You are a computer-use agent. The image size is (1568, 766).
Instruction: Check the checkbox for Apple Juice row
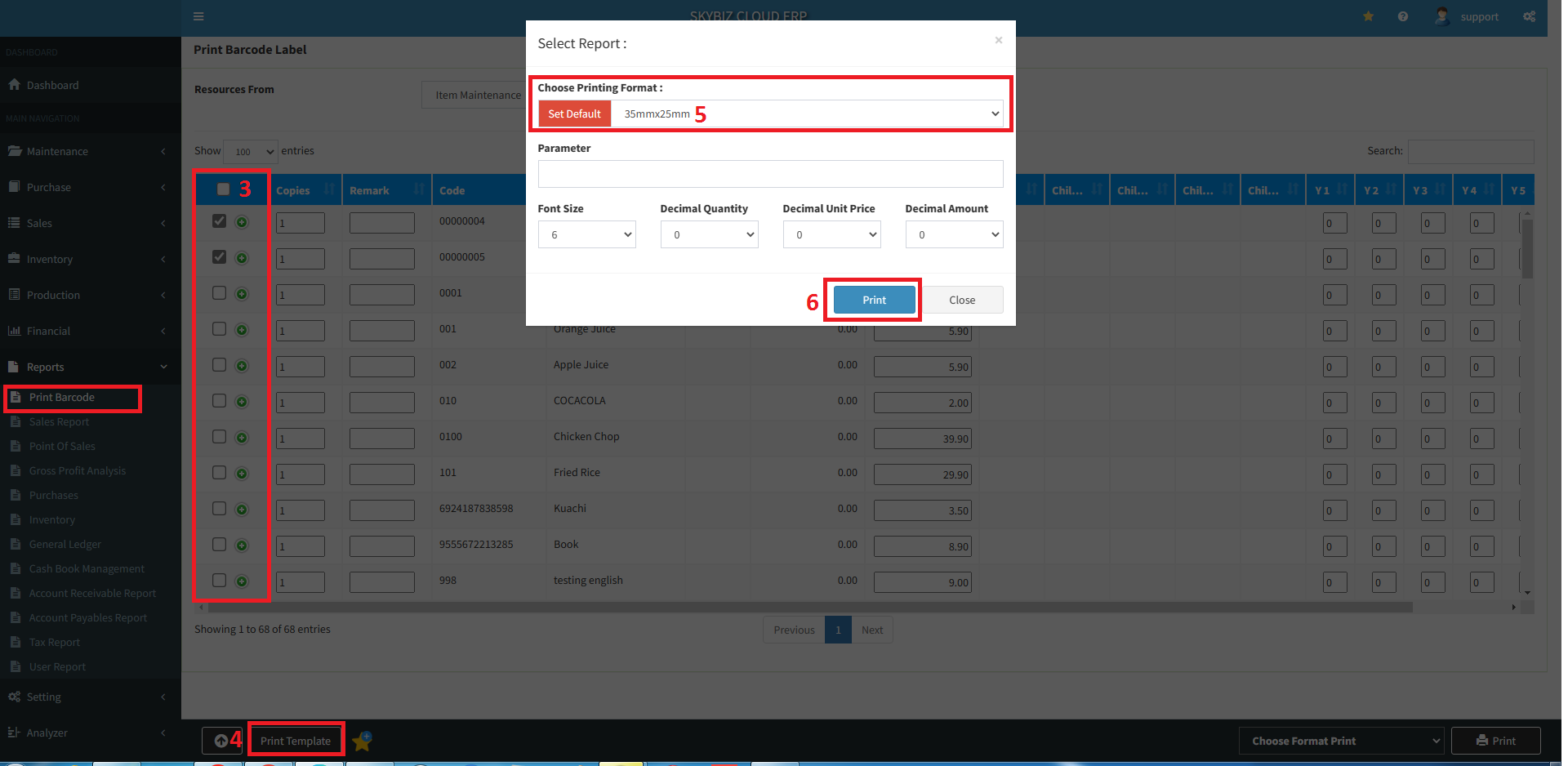click(x=219, y=365)
